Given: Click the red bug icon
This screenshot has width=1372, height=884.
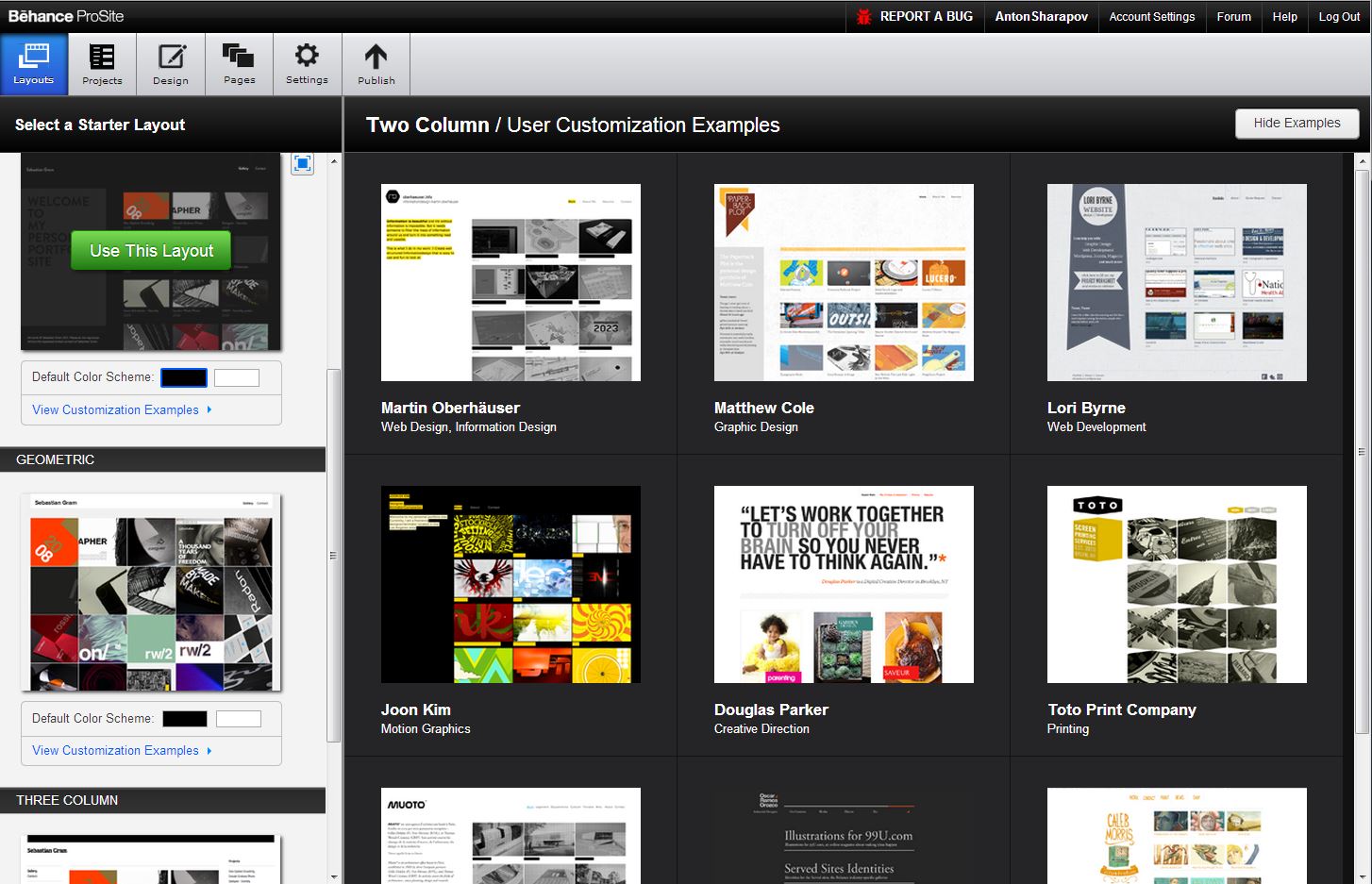Looking at the screenshot, I should [863, 16].
